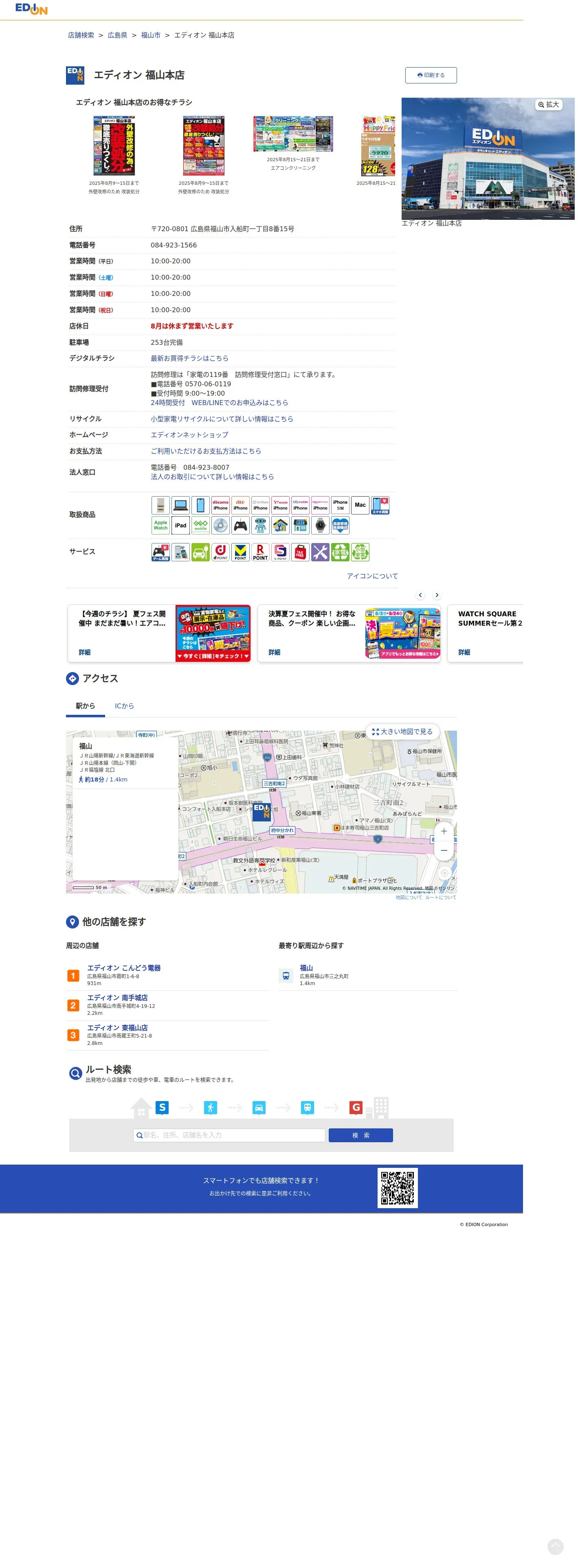Viewport: 578px width, 1568px height.
Task: Open the first flyer thumbnail 外壁改修のため改装処分
Action: [x=114, y=146]
